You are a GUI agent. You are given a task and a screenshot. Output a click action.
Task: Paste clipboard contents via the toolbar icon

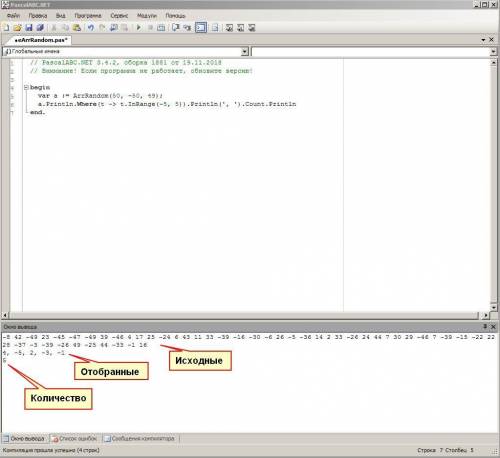(77, 28)
